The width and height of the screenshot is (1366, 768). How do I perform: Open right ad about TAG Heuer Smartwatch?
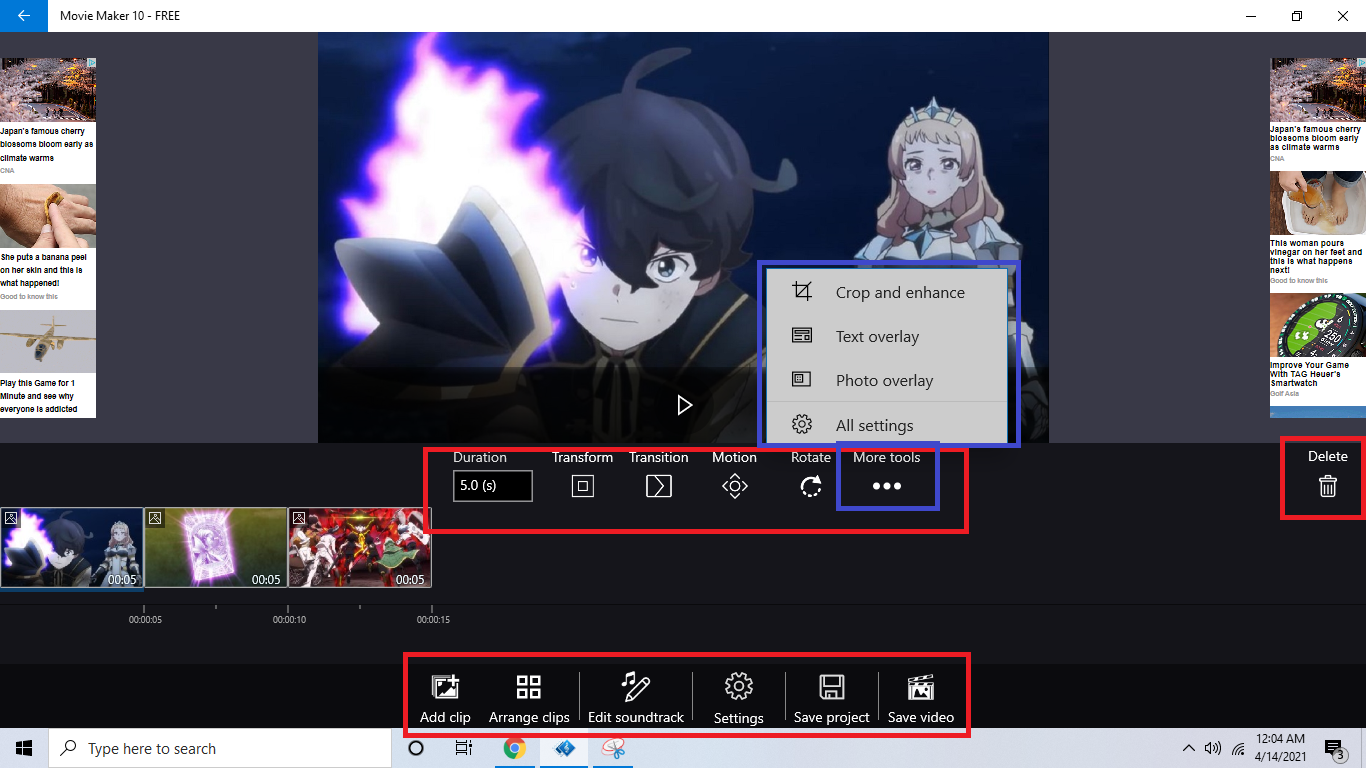pos(1318,345)
